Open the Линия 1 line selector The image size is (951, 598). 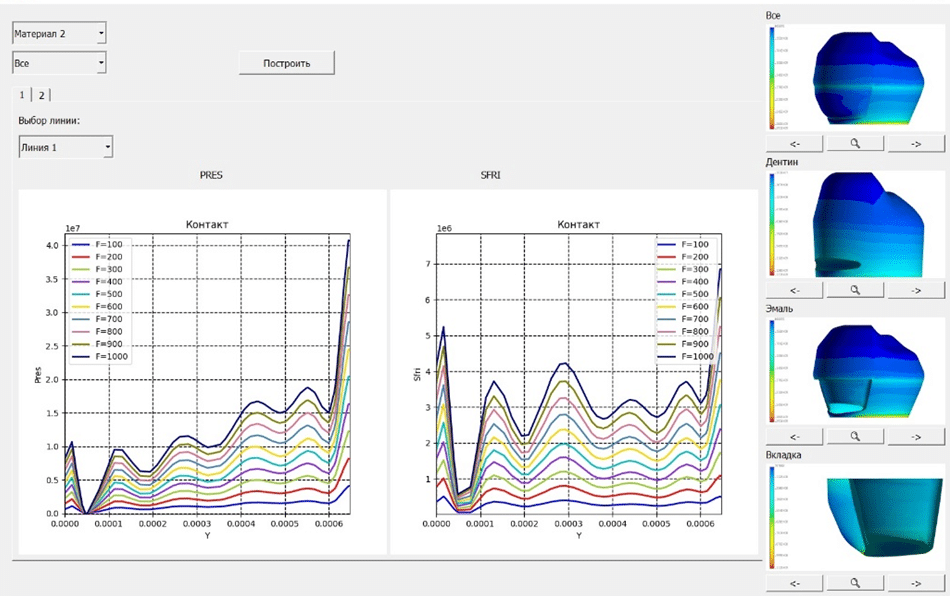[66, 147]
